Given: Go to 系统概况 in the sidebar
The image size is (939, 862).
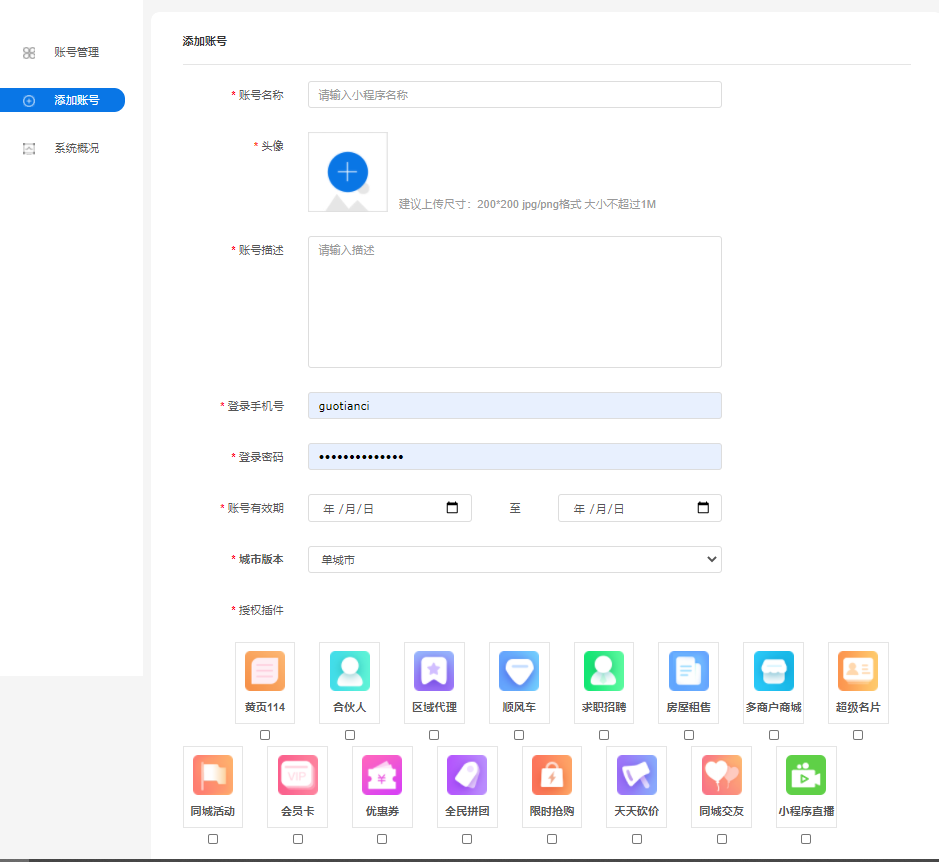Looking at the screenshot, I should pos(76,148).
